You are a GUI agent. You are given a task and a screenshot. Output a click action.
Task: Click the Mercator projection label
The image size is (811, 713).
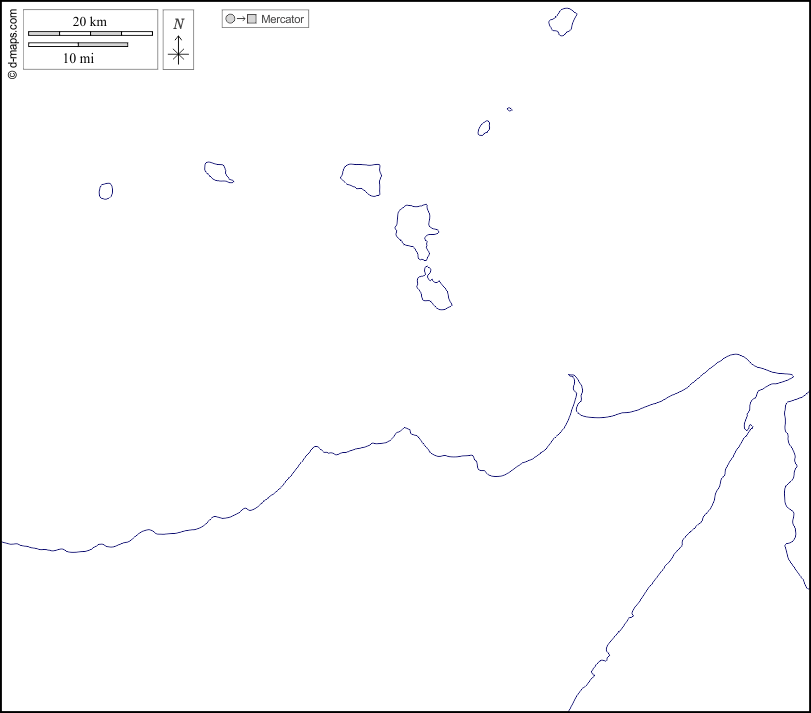(x=282, y=19)
